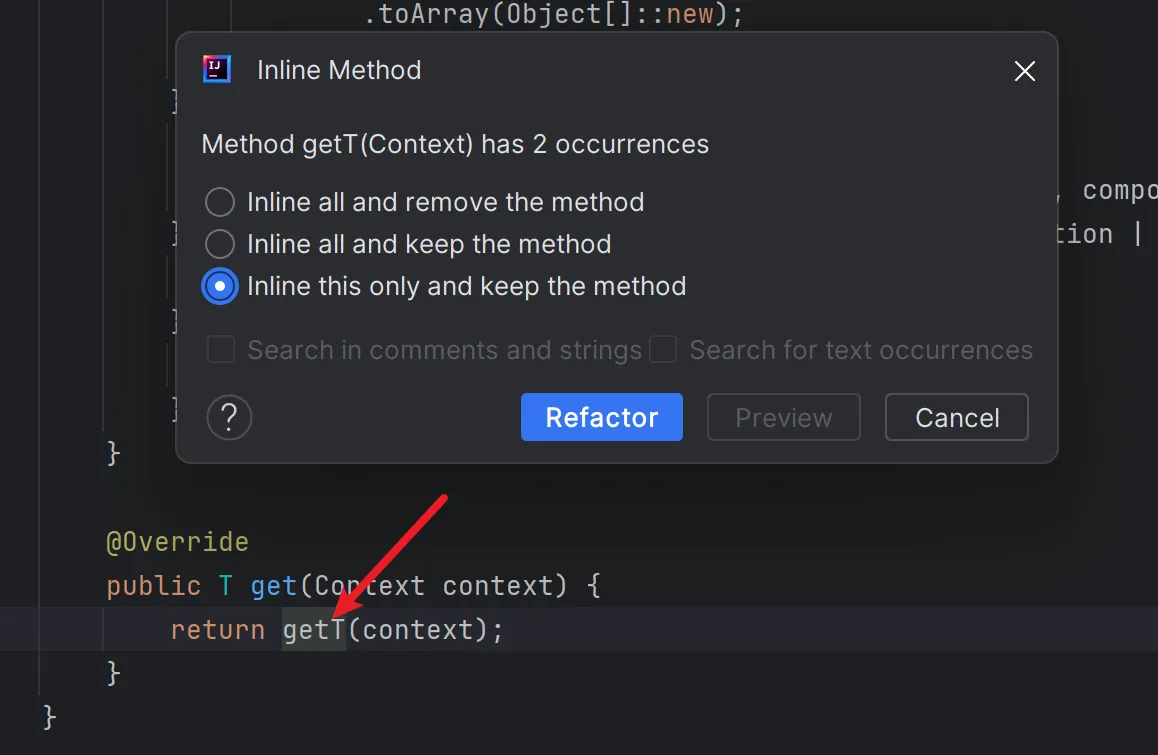Click the "Method getT(Context) has 2 occurrences" label
Screen dimensions: 1158x755
(x=455, y=145)
